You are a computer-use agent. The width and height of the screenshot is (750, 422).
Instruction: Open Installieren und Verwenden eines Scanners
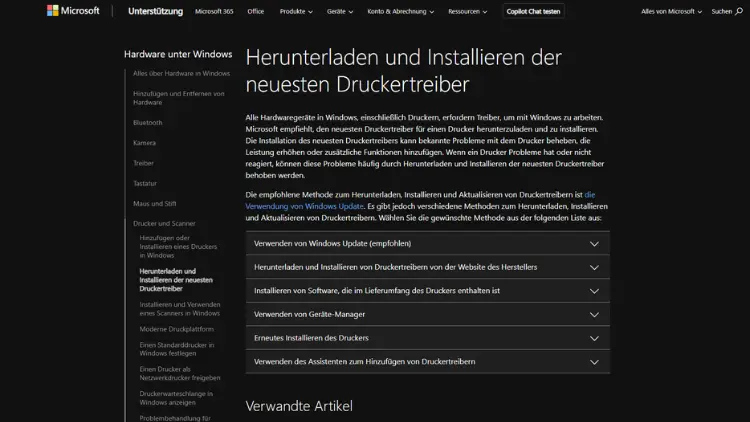(180, 309)
